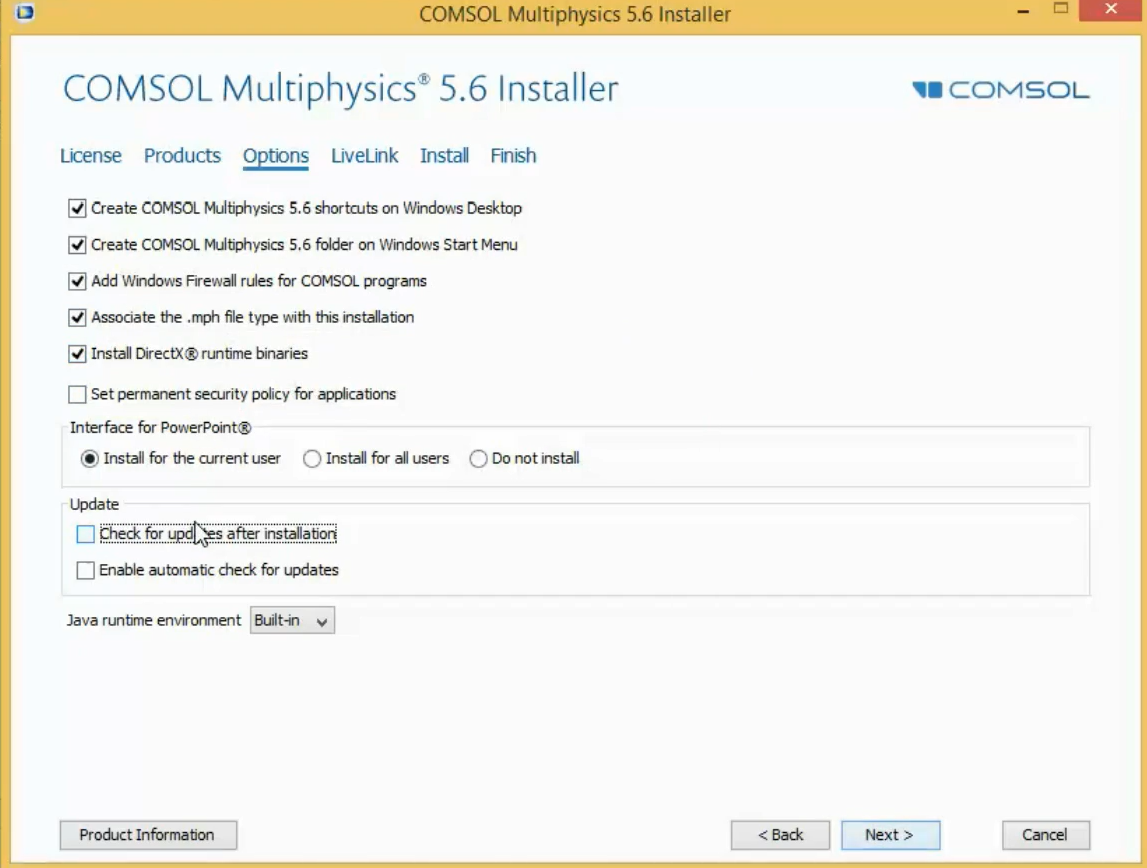Select Install for the current user radio
The image size is (1147, 868).
click(89, 458)
